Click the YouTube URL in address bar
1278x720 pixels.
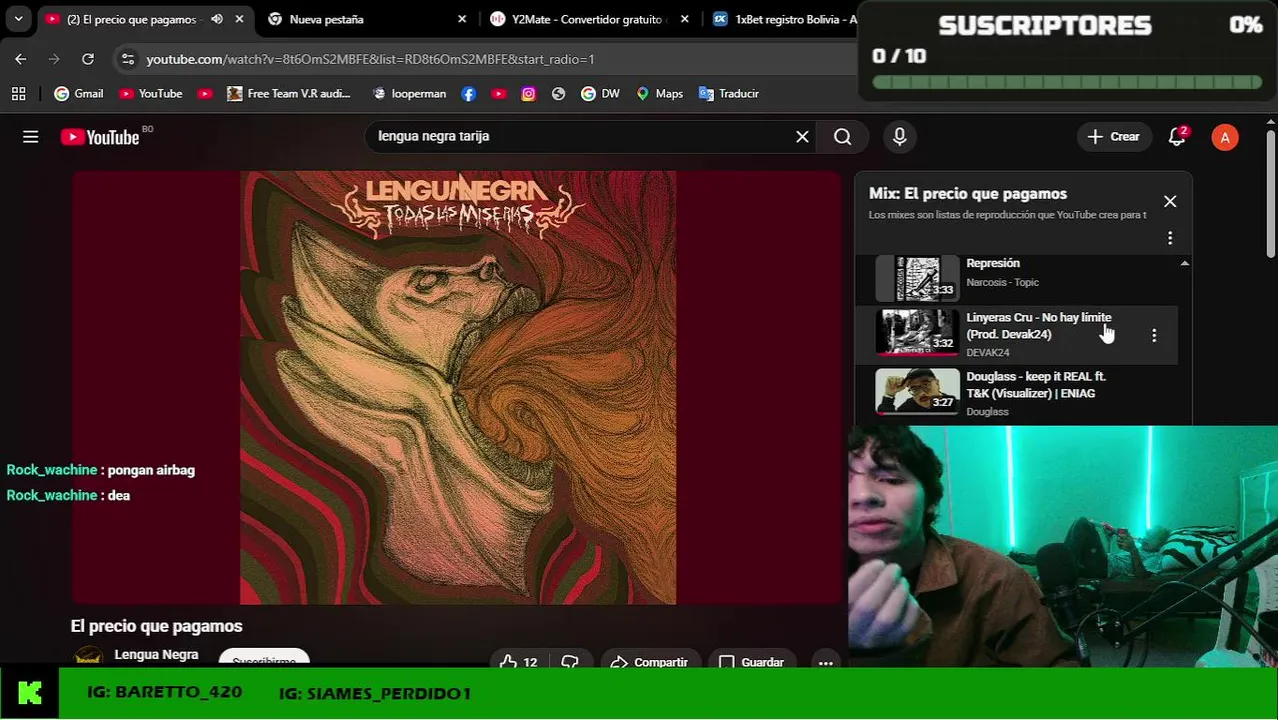click(x=370, y=59)
